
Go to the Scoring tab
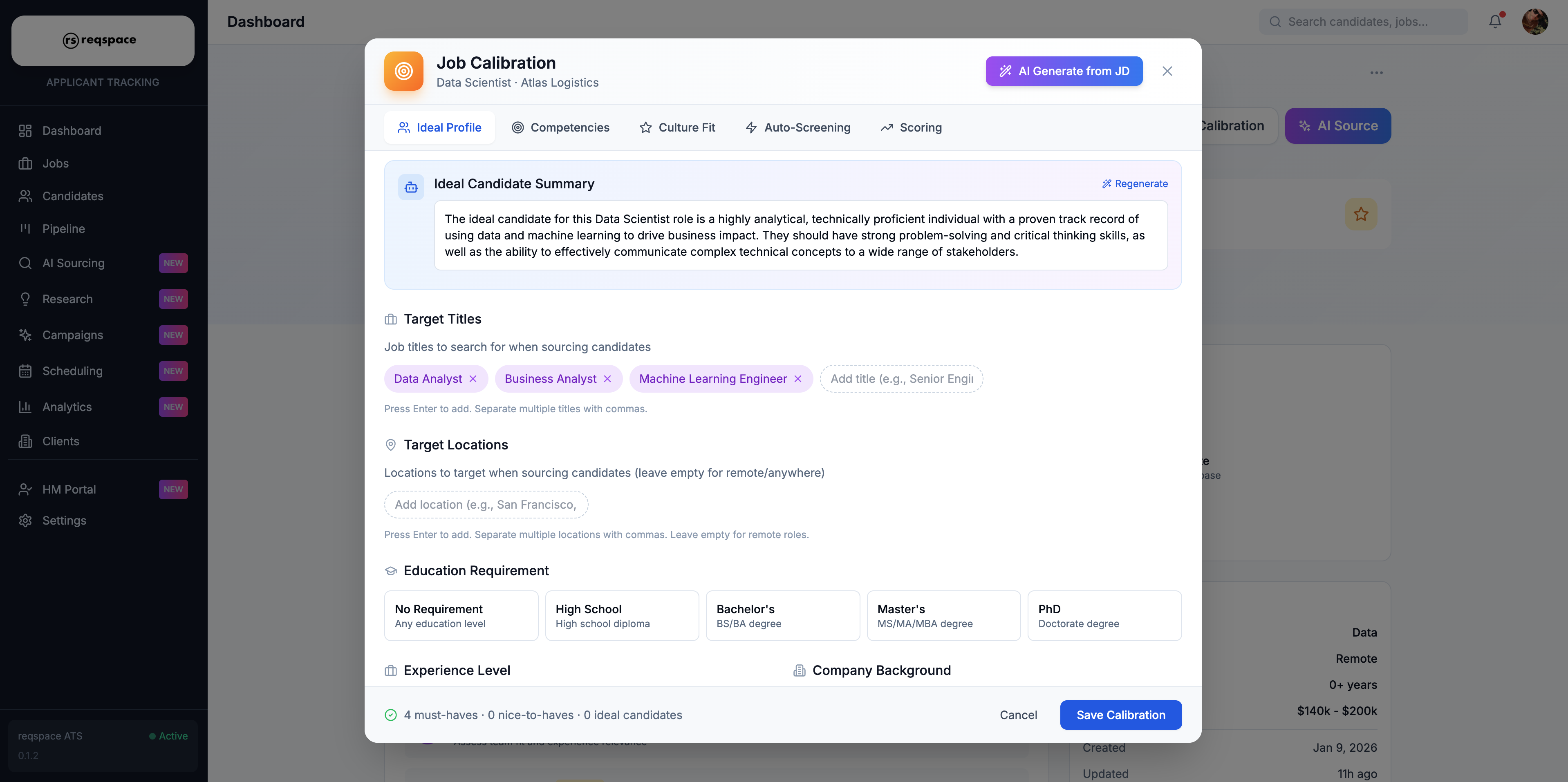(911, 127)
